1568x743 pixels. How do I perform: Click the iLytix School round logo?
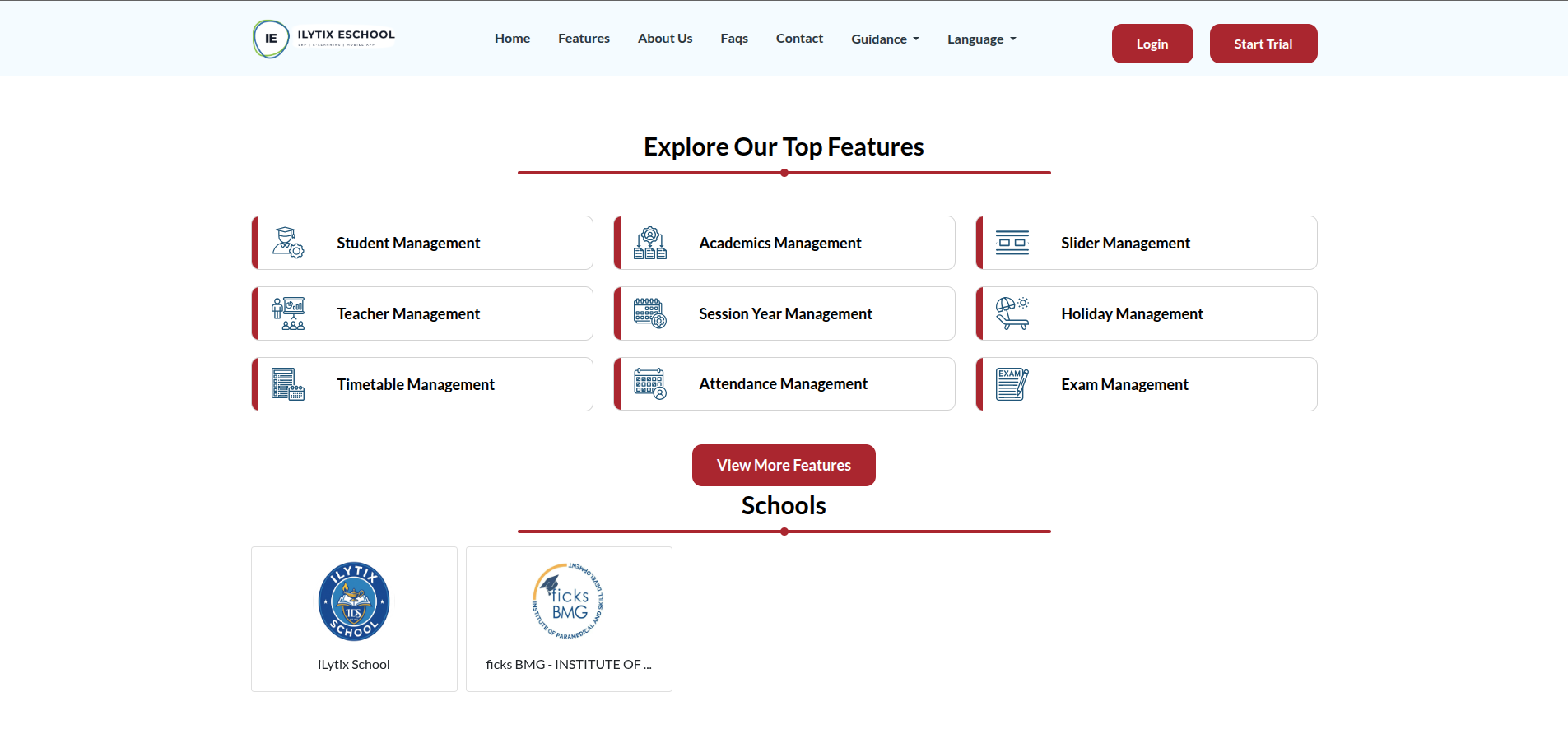pos(354,601)
